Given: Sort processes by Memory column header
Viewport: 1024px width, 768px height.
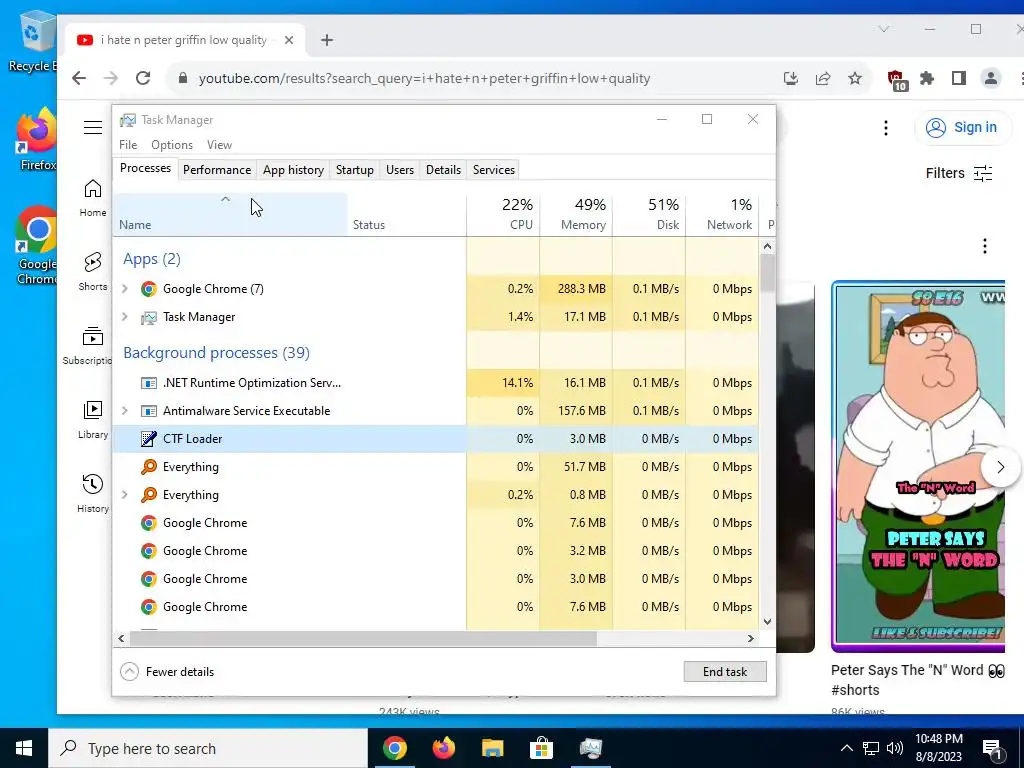Looking at the screenshot, I should pos(577,214).
